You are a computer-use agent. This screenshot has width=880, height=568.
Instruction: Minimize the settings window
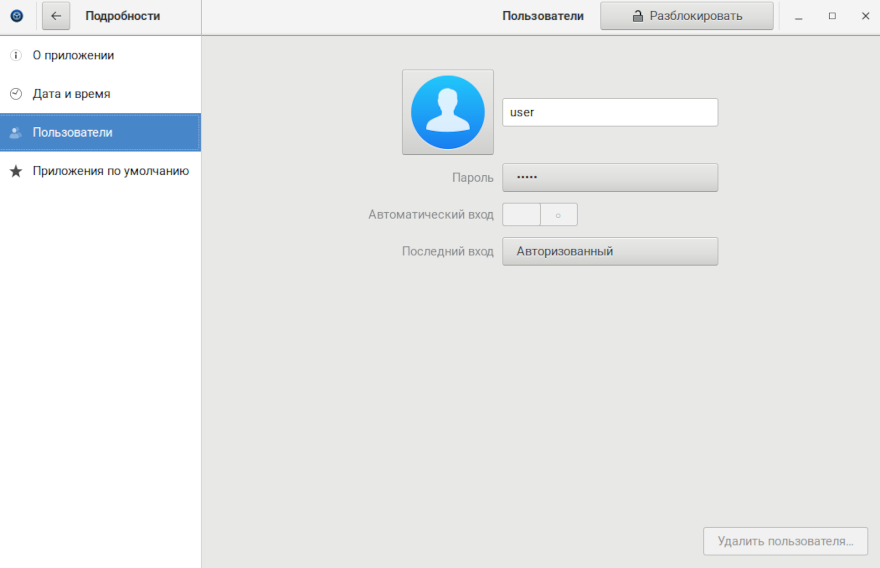799,16
